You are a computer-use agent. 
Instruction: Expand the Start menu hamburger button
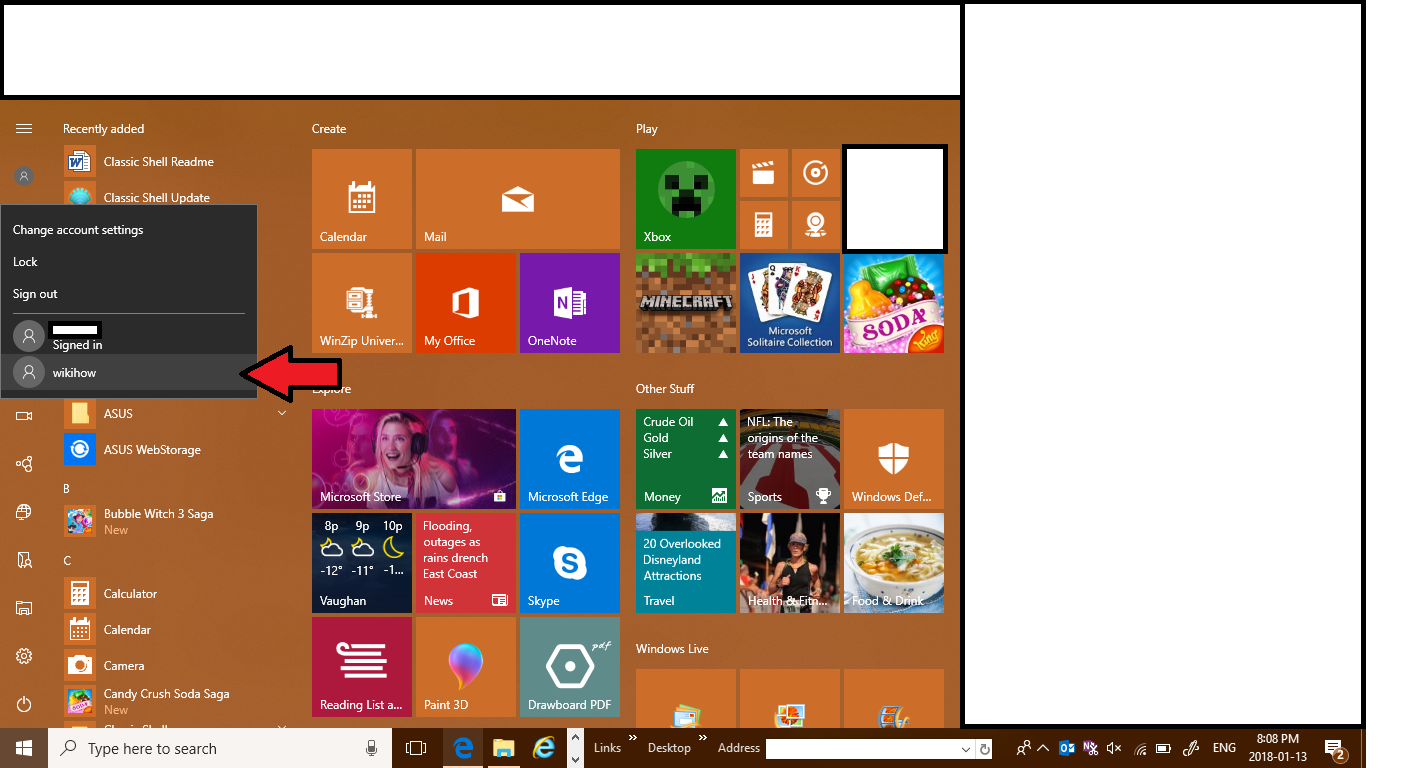pos(24,128)
